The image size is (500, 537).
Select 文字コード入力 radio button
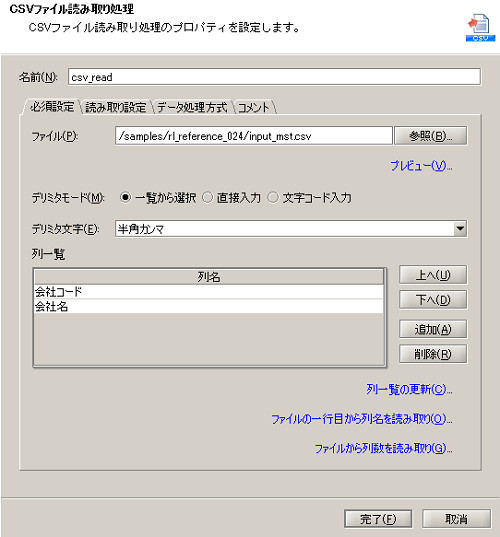pos(273,198)
